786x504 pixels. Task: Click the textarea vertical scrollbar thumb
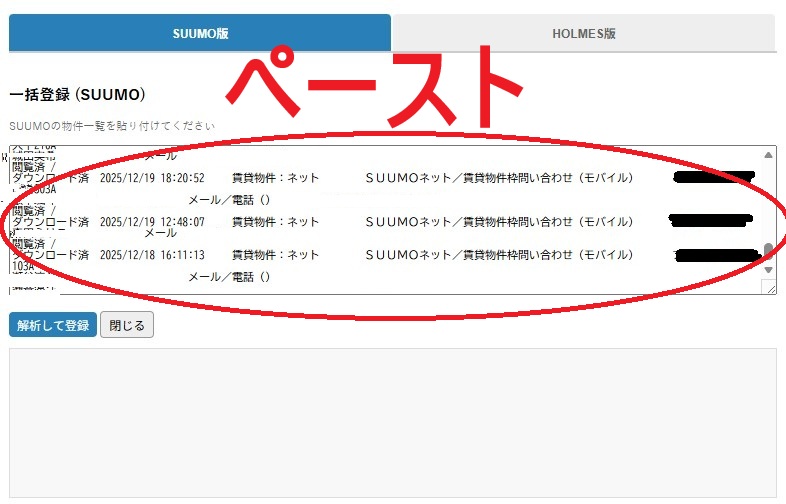pos(768,250)
